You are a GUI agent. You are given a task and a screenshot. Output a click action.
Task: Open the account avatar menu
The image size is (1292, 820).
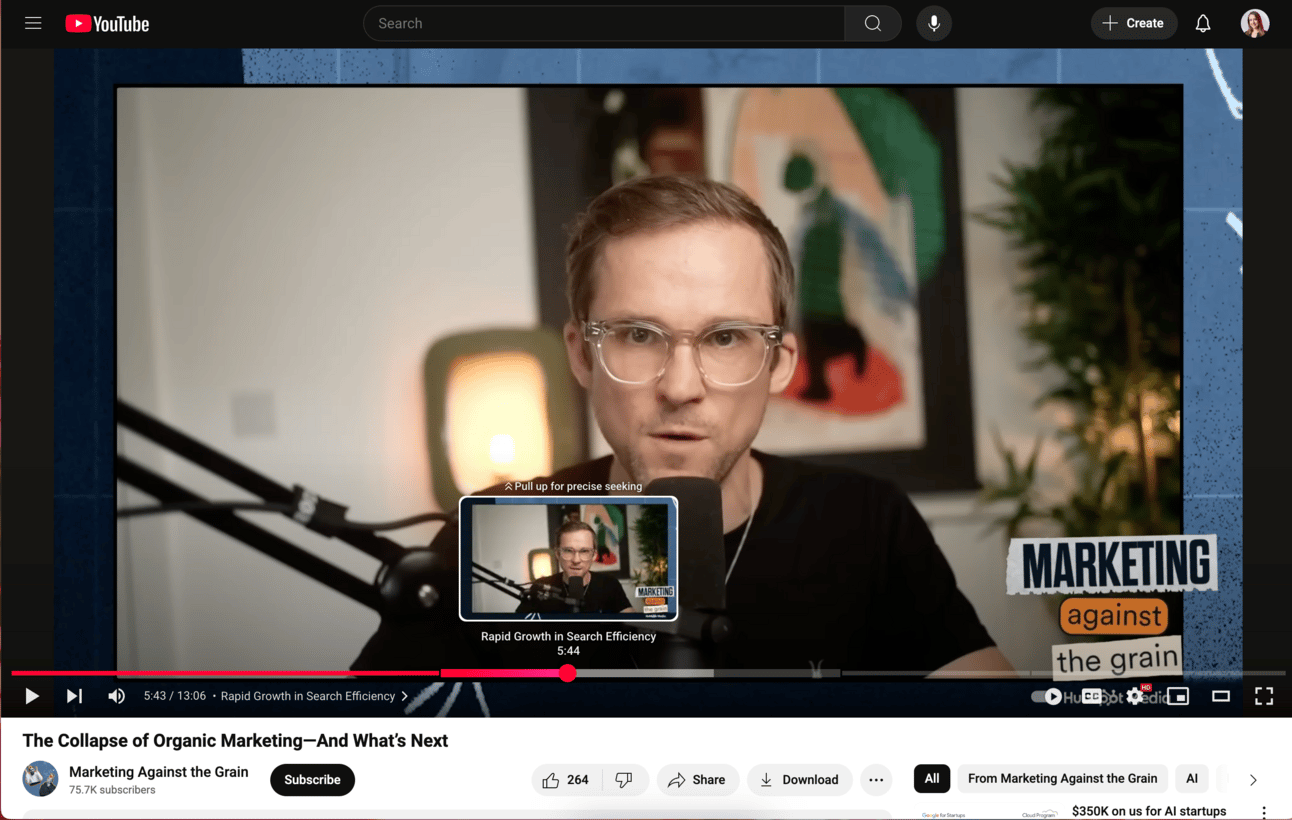[x=1255, y=23]
